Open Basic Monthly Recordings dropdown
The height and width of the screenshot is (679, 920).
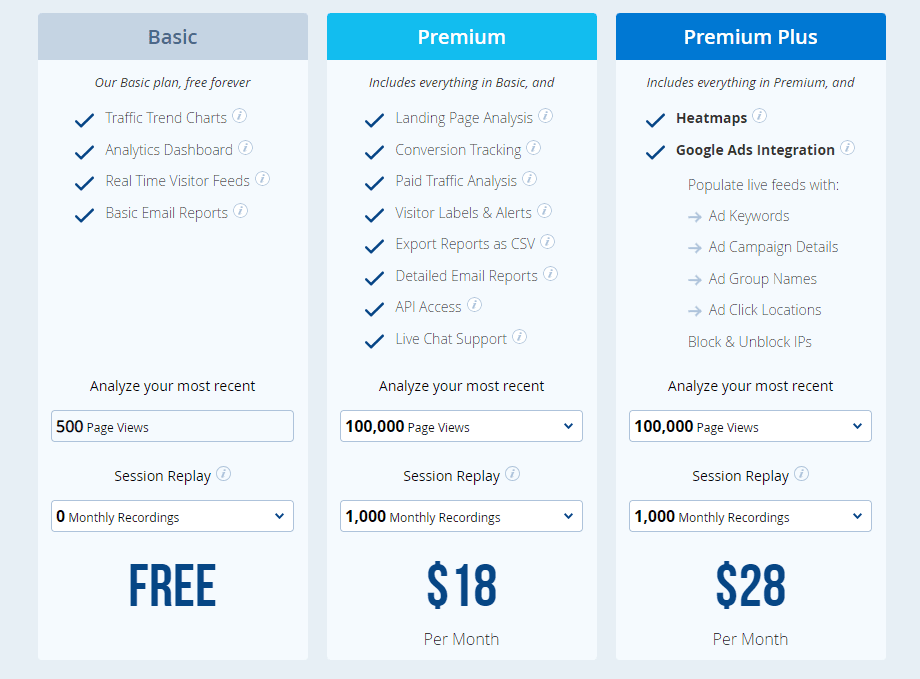(x=172, y=516)
